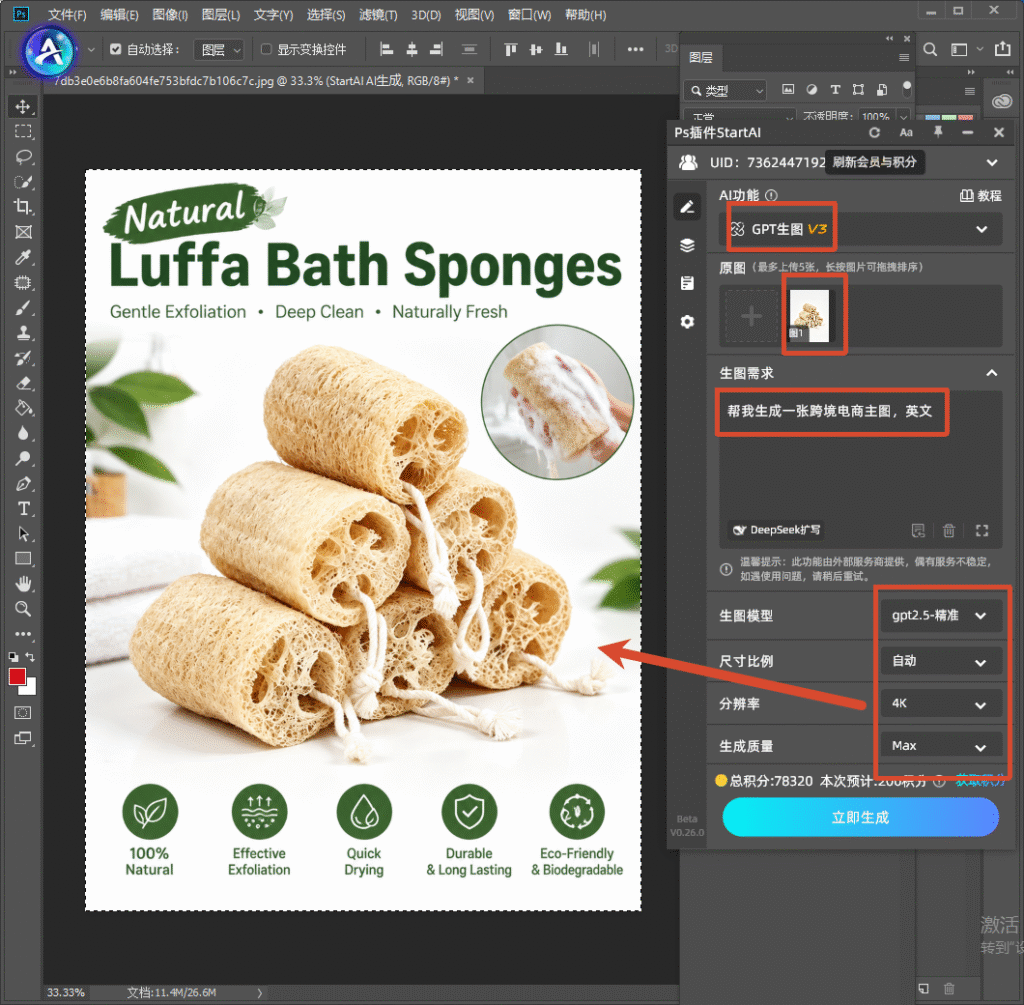The height and width of the screenshot is (1005, 1024).
Task: Click the add image plus button
Action: pos(751,316)
